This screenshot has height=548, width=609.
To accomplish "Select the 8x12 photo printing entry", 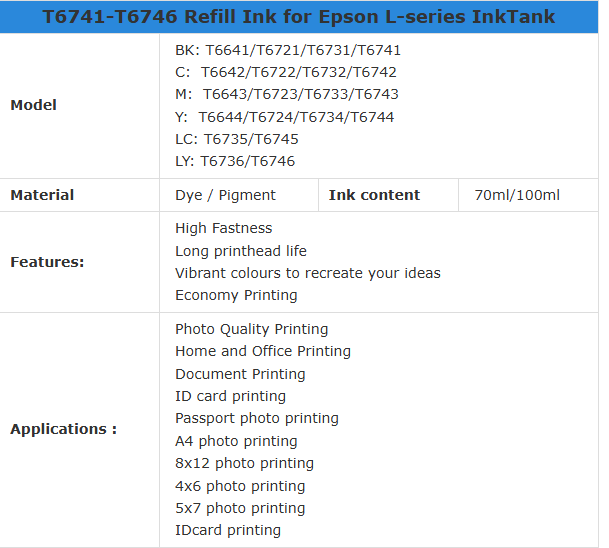I will [244, 463].
